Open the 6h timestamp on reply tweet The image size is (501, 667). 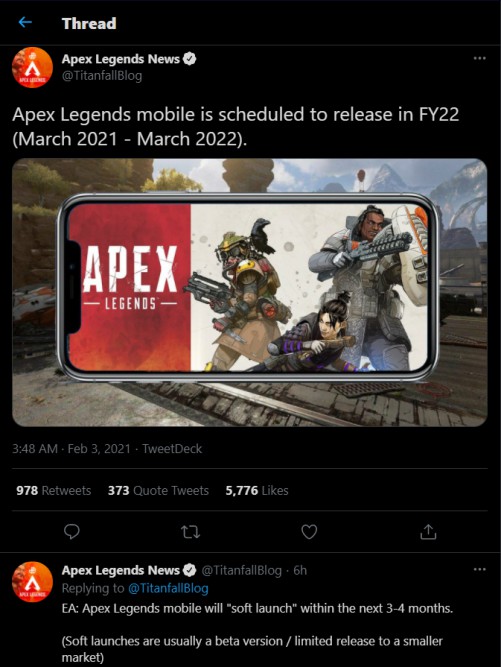pos(300,570)
